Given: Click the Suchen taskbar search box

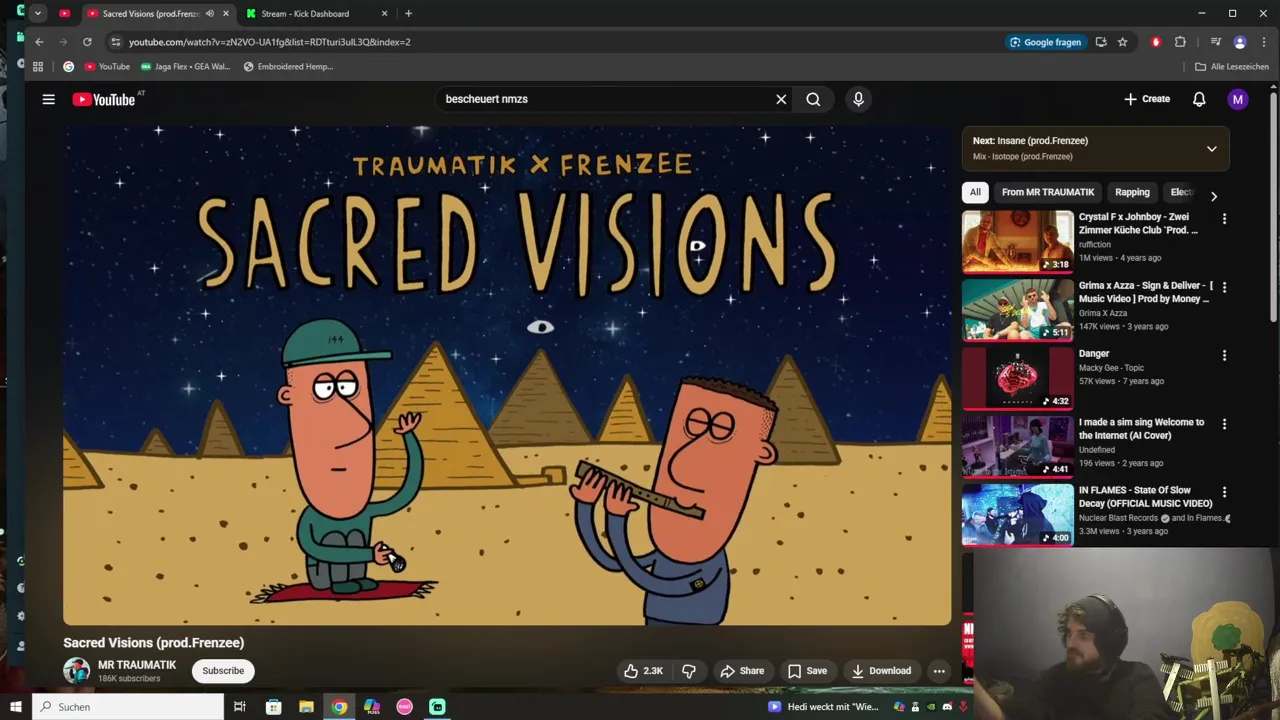Looking at the screenshot, I should point(129,707).
